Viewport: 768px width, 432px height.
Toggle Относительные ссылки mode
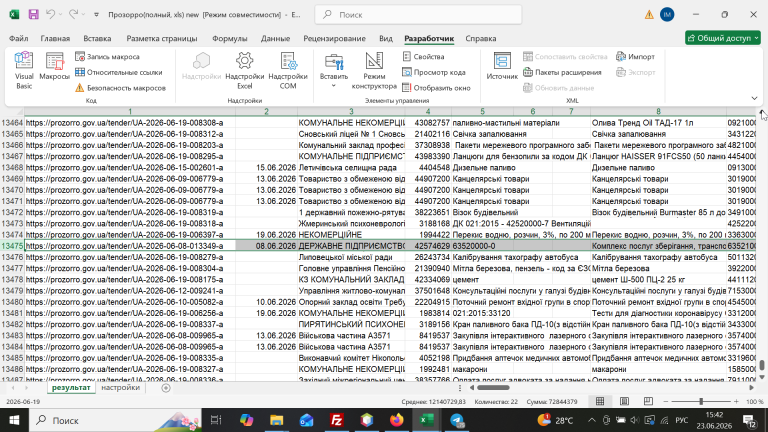tap(119, 72)
